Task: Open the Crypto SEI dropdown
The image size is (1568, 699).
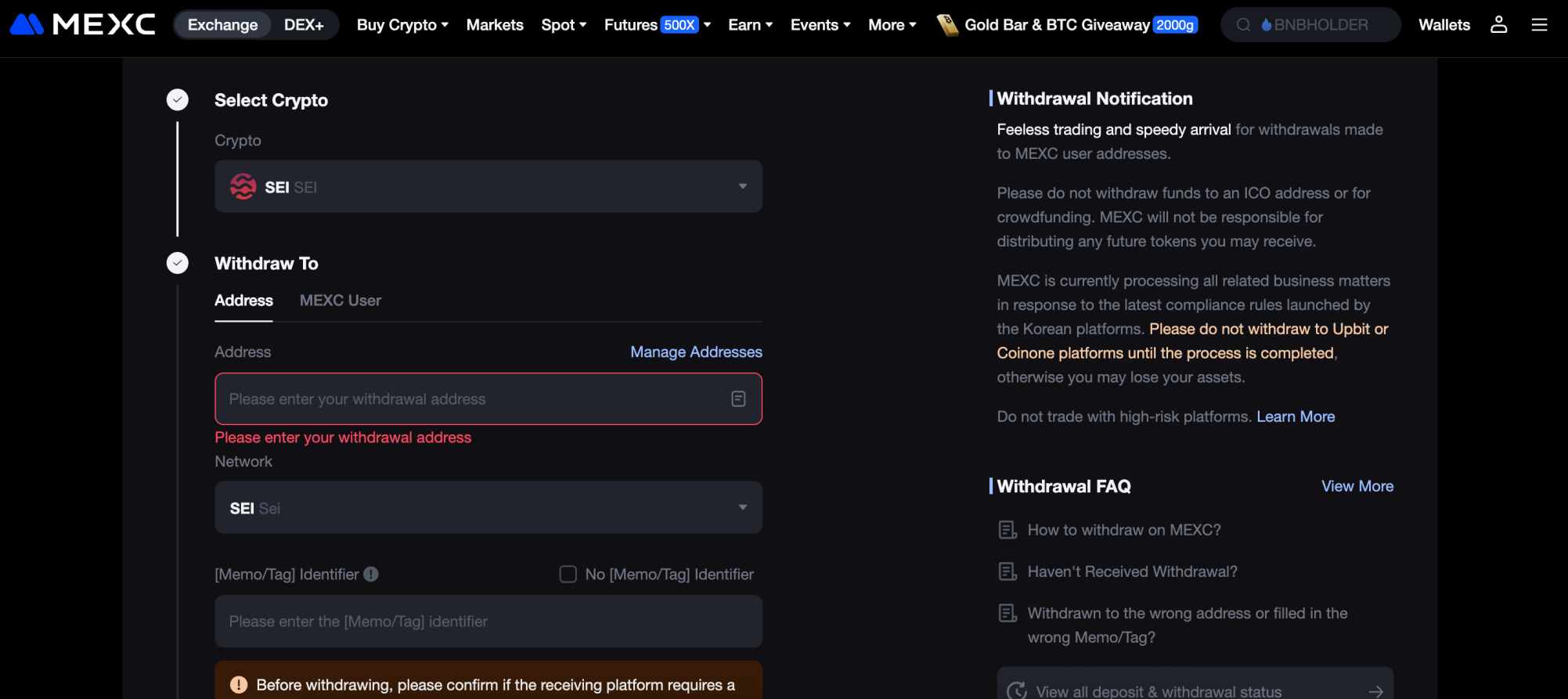Action: 488,186
